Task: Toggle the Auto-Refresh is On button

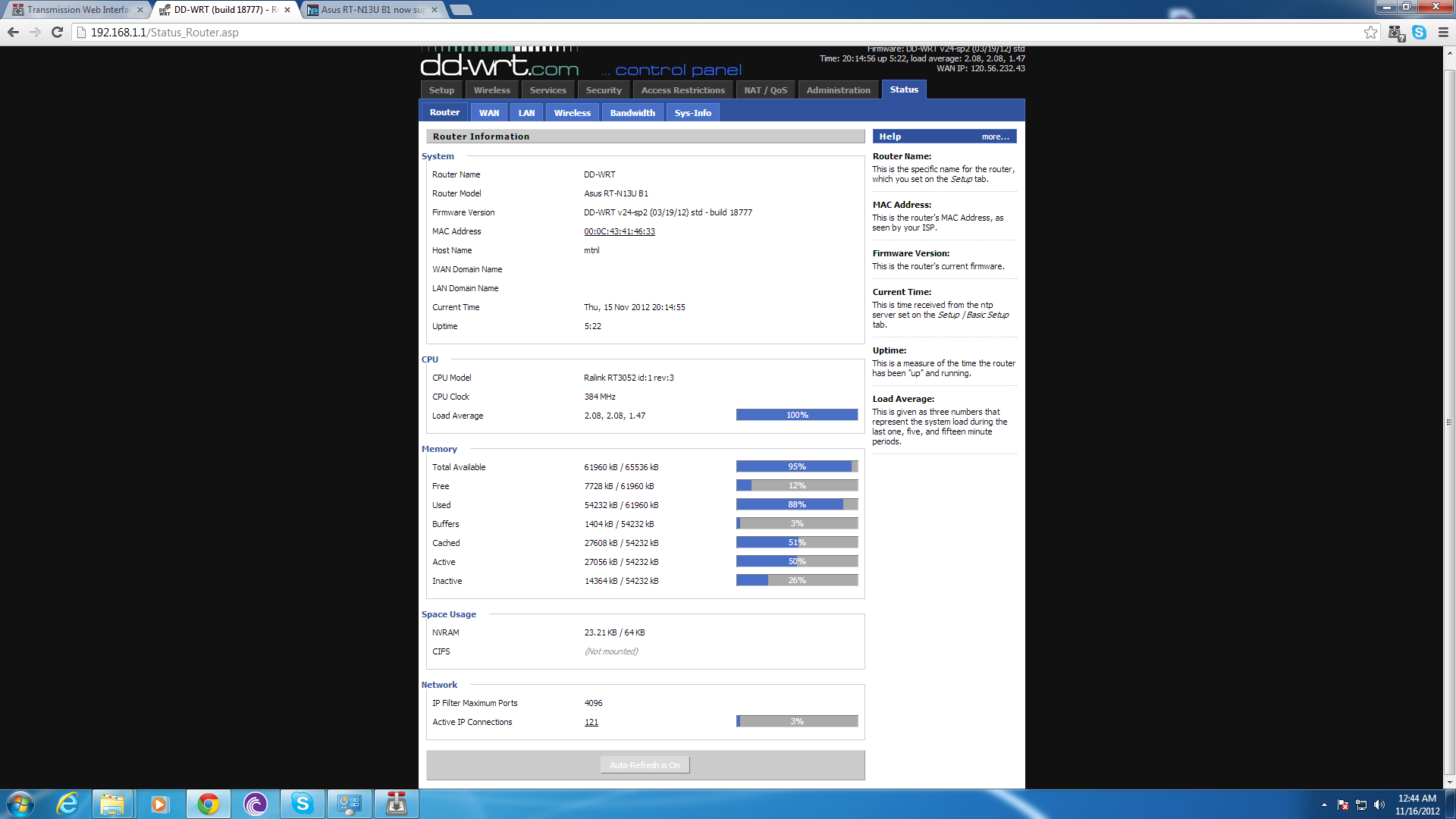Action: pyautogui.click(x=645, y=765)
